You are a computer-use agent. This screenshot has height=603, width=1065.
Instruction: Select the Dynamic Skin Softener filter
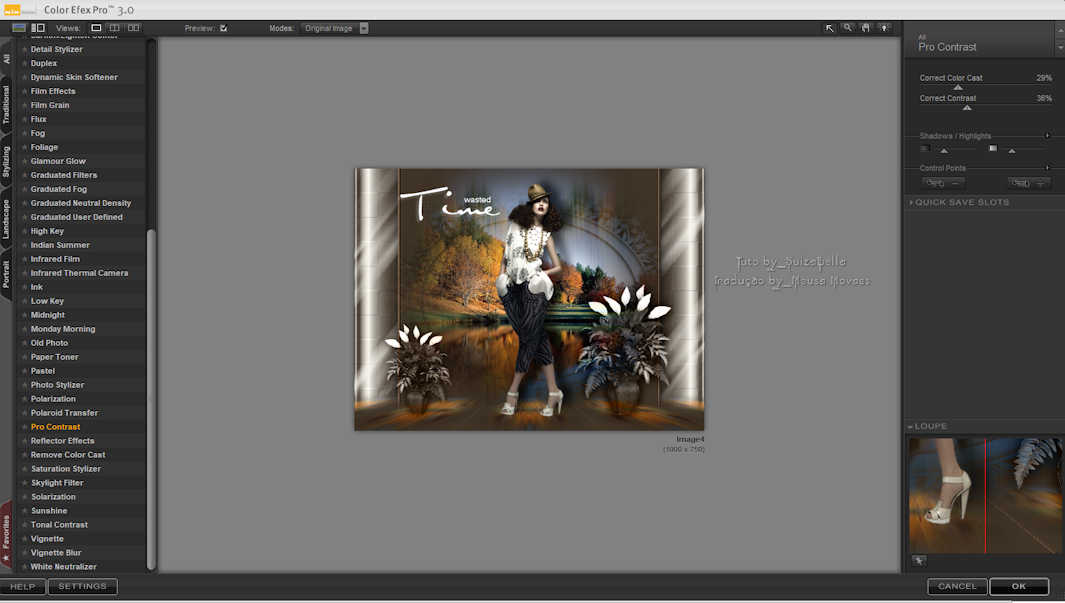tap(74, 77)
